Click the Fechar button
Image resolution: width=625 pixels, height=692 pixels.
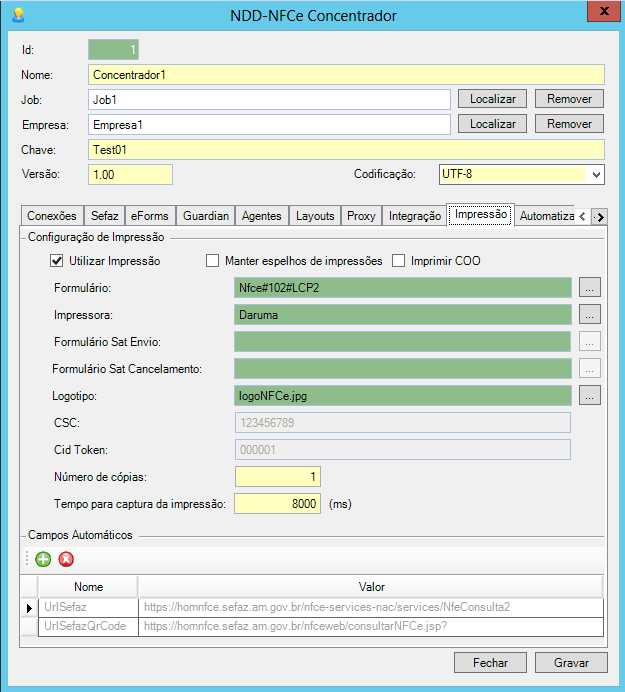click(x=490, y=662)
